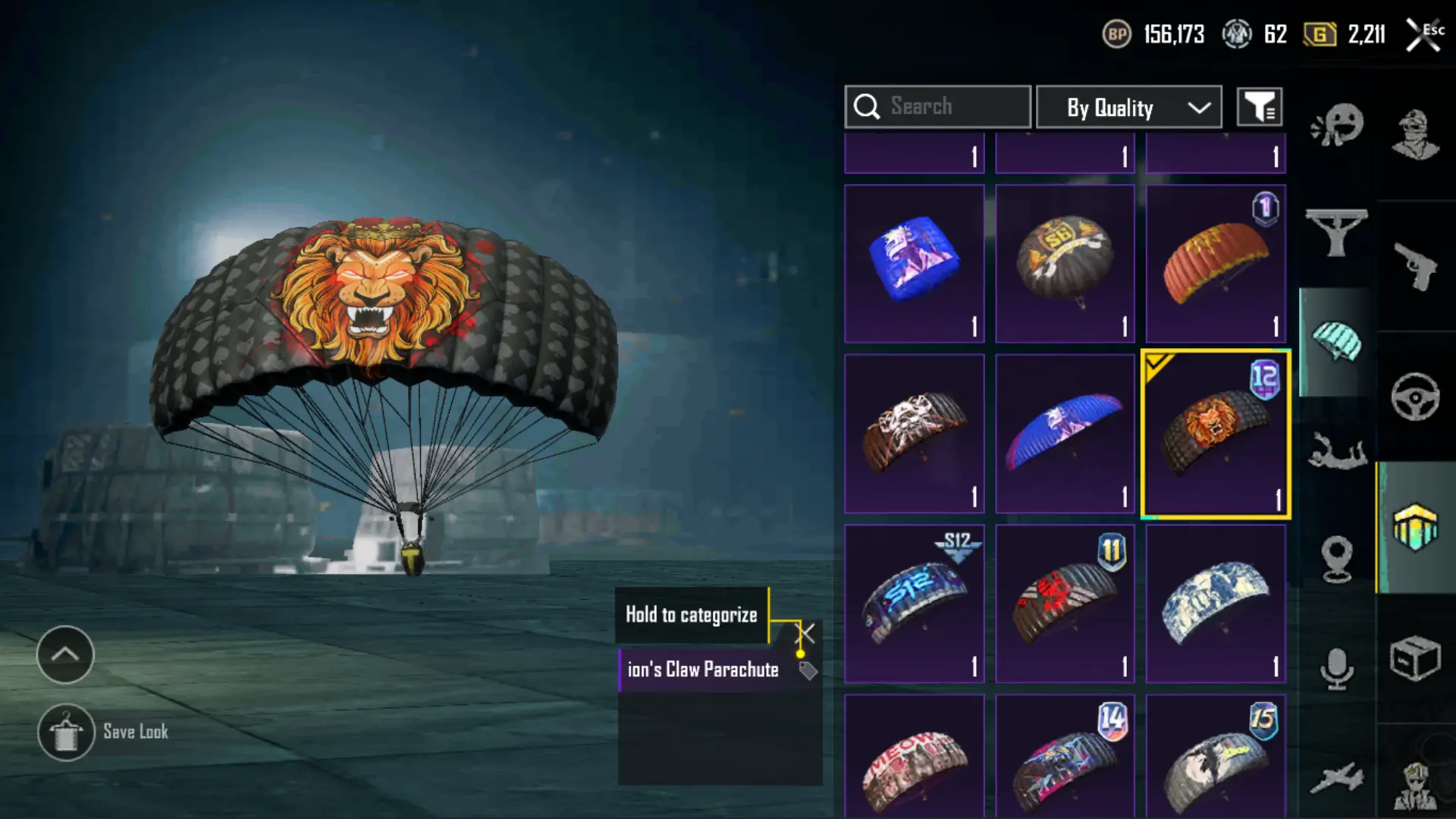This screenshot has height=819, width=1456.
Task: Select the location pin marker category
Action: pos(1337,560)
